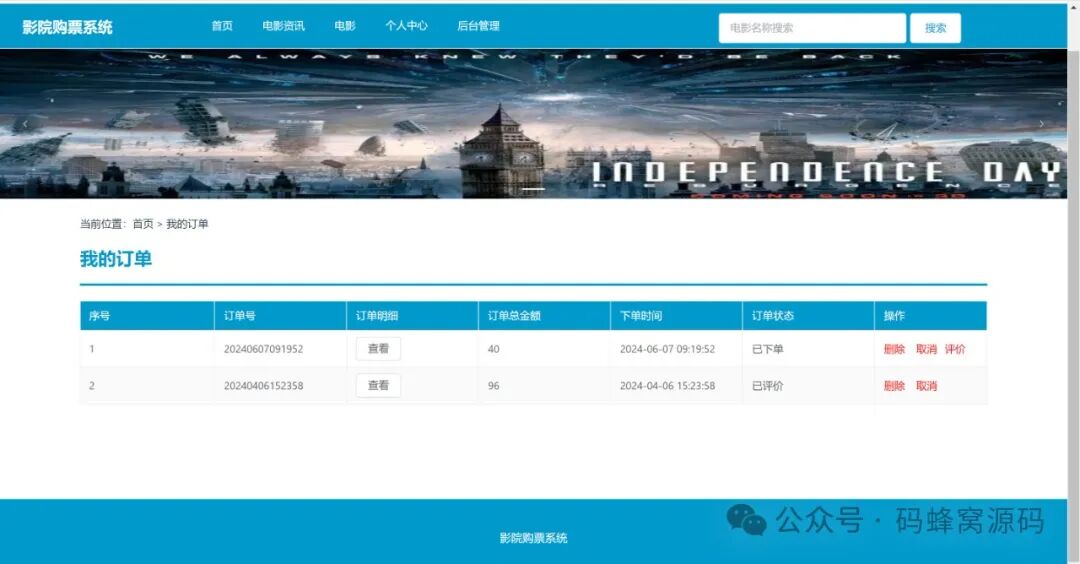Cancel order 20240607091952

[x=926, y=349]
